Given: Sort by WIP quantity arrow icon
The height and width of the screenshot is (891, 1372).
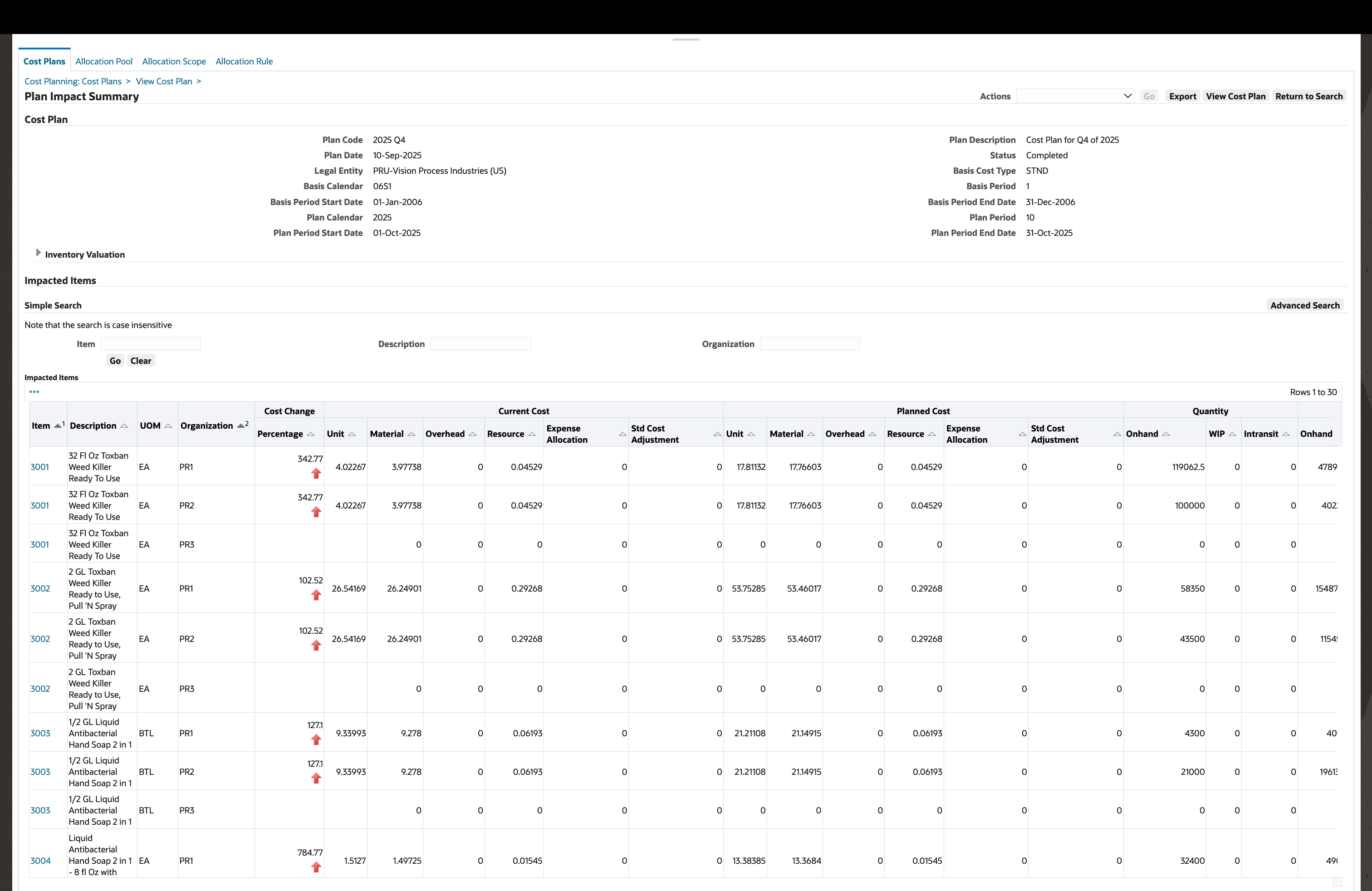Looking at the screenshot, I should click(1233, 434).
